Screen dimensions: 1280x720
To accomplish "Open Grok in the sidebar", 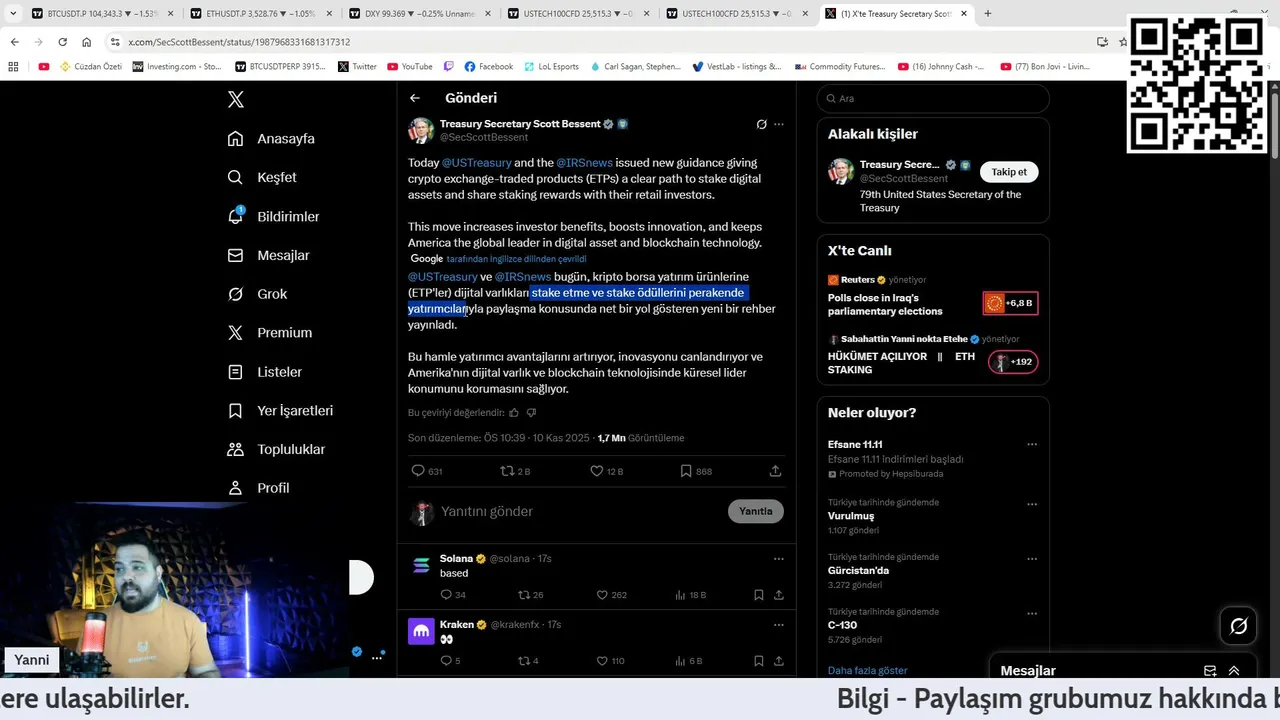I will coord(257,294).
